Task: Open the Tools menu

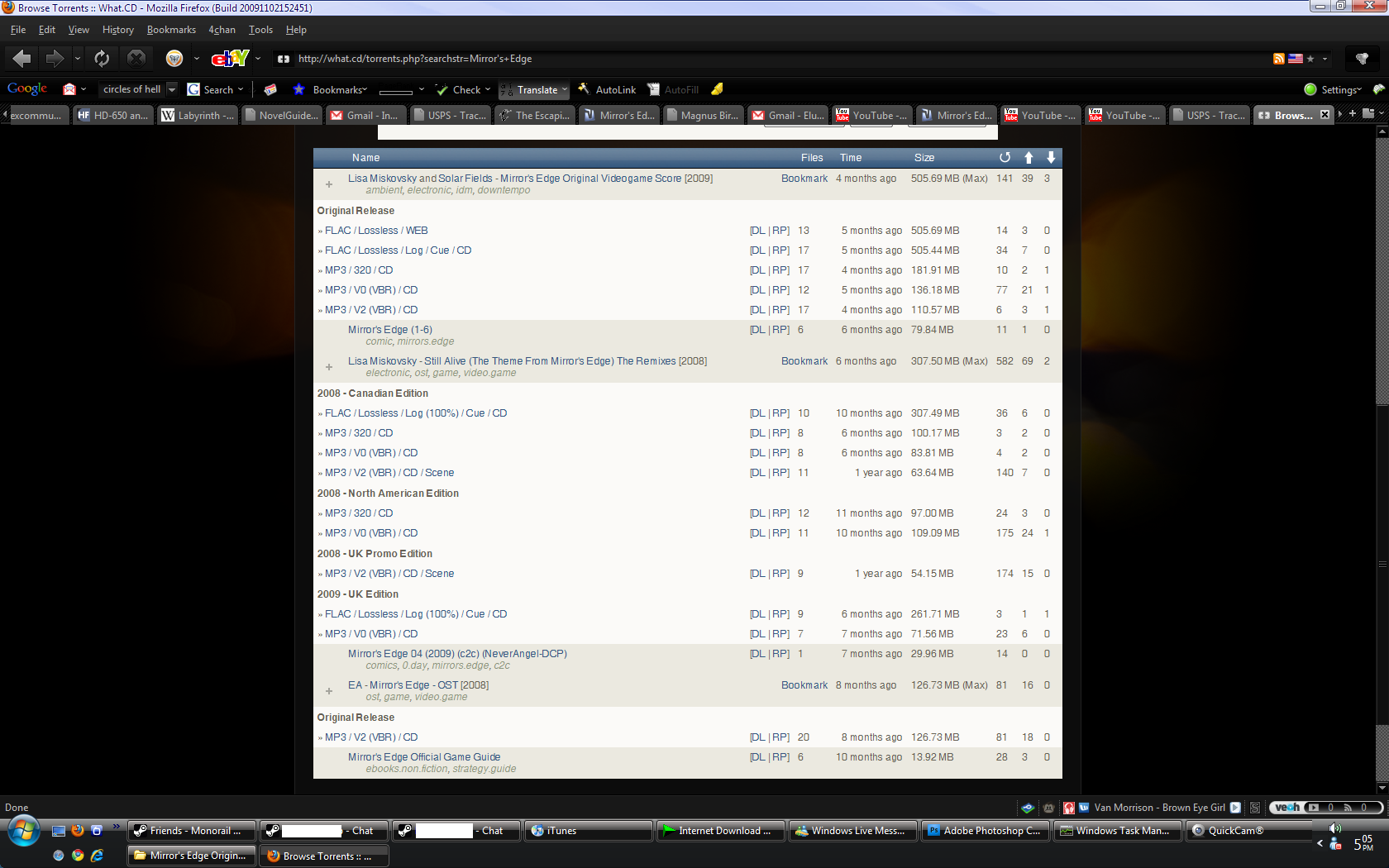Action: (260, 30)
